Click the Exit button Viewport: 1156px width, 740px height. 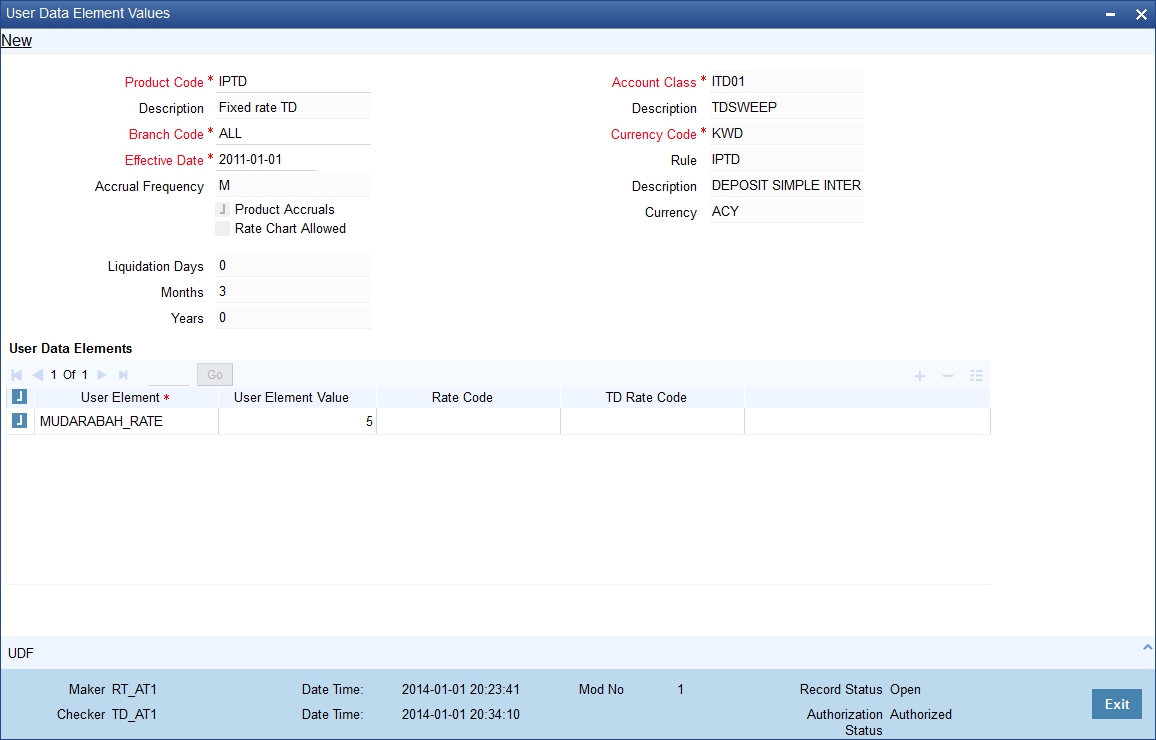pyautogui.click(x=1116, y=704)
